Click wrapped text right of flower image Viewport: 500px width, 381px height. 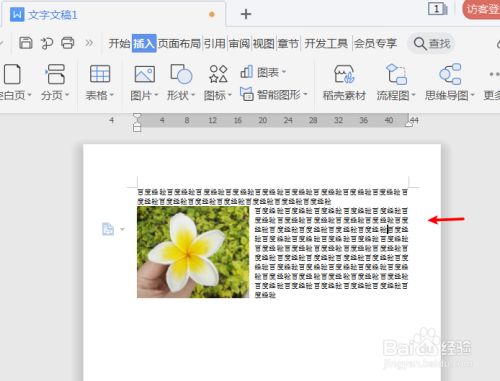(x=331, y=253)
